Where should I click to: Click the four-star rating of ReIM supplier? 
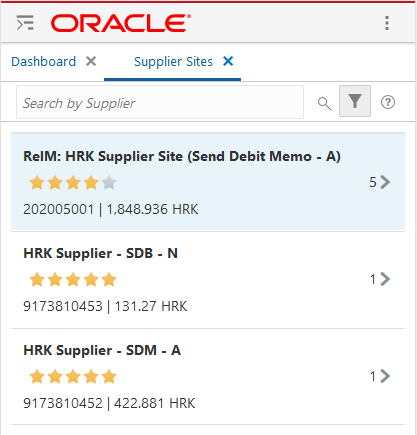tap(73, 183)
